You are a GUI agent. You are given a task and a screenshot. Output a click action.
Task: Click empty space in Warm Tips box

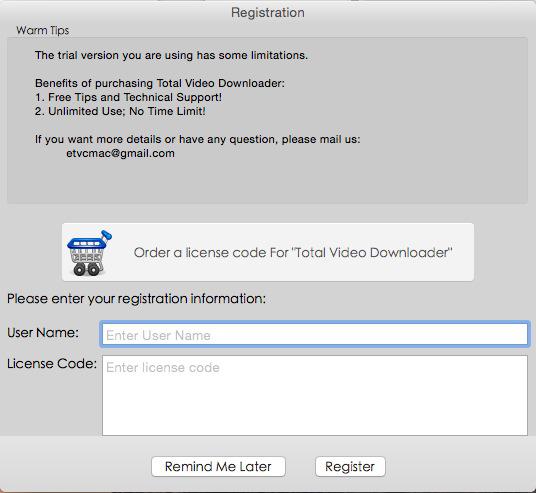tap(342, 181)
